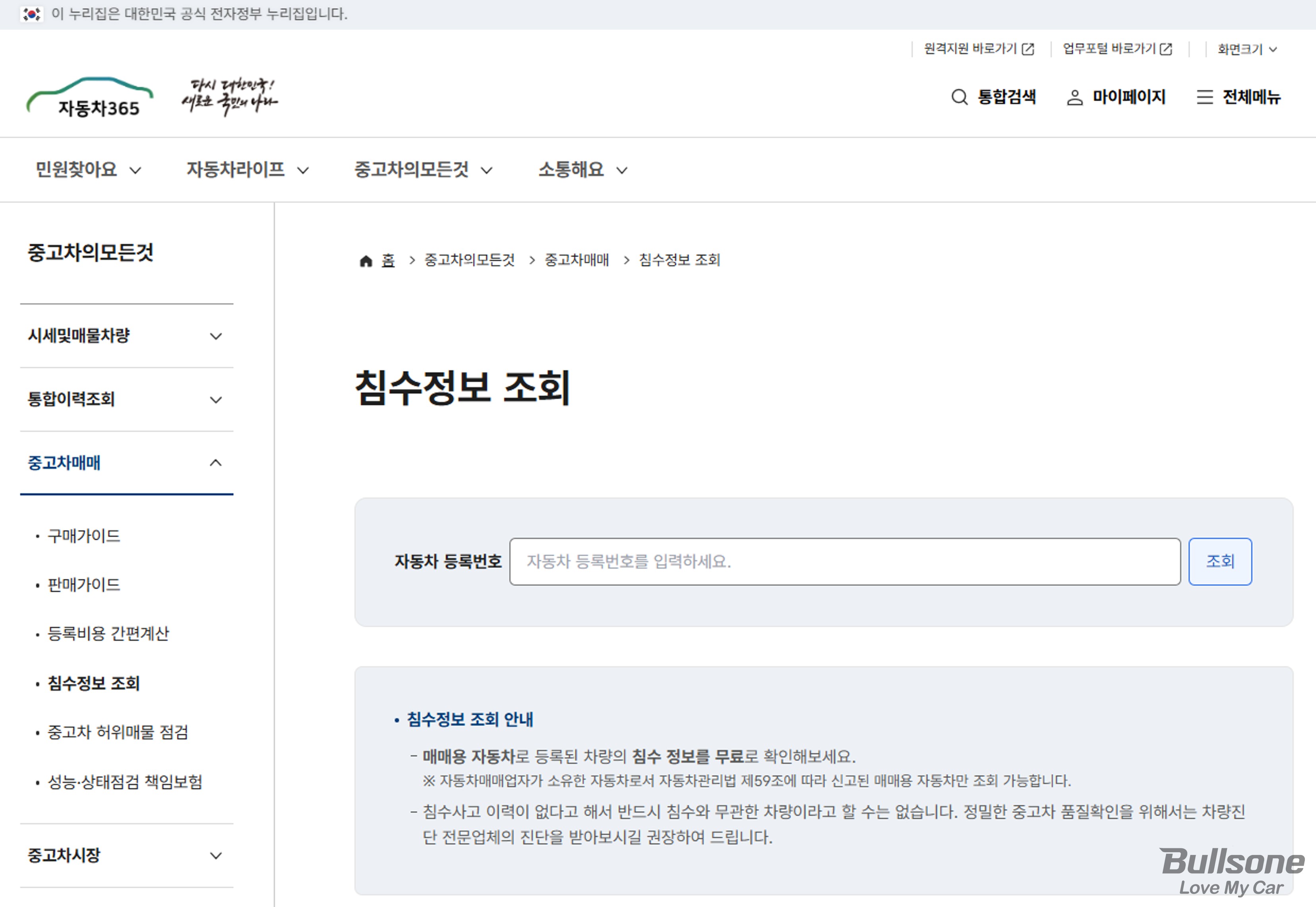The width and height of the screenshot is (1316, 907).
Task: Open 중고차 허위매물 점검 link
Action: pos(118,732)
